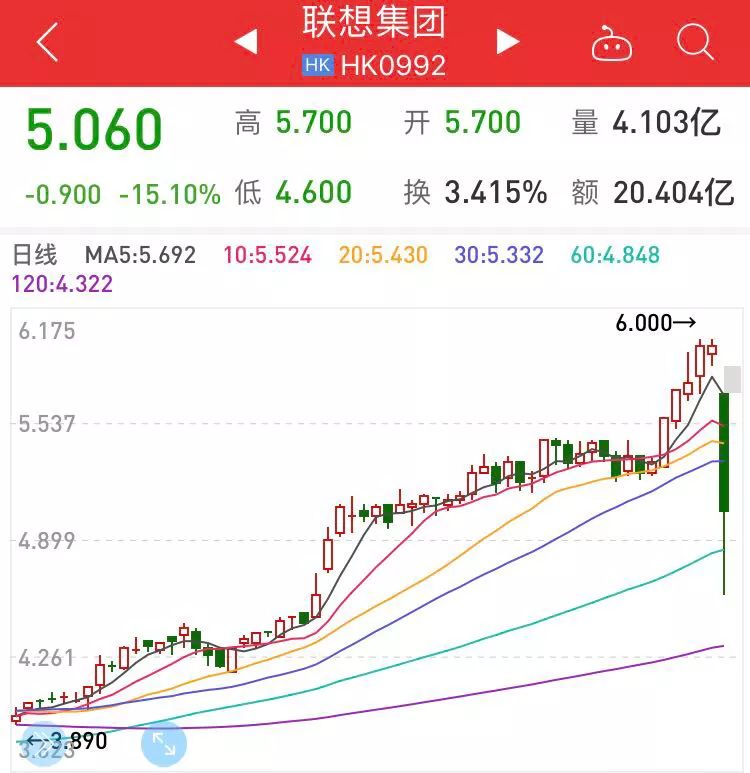Viewport: 750px width, 773px height.
Task: Open the 日线 chart period selector
Action: [35, 255]
